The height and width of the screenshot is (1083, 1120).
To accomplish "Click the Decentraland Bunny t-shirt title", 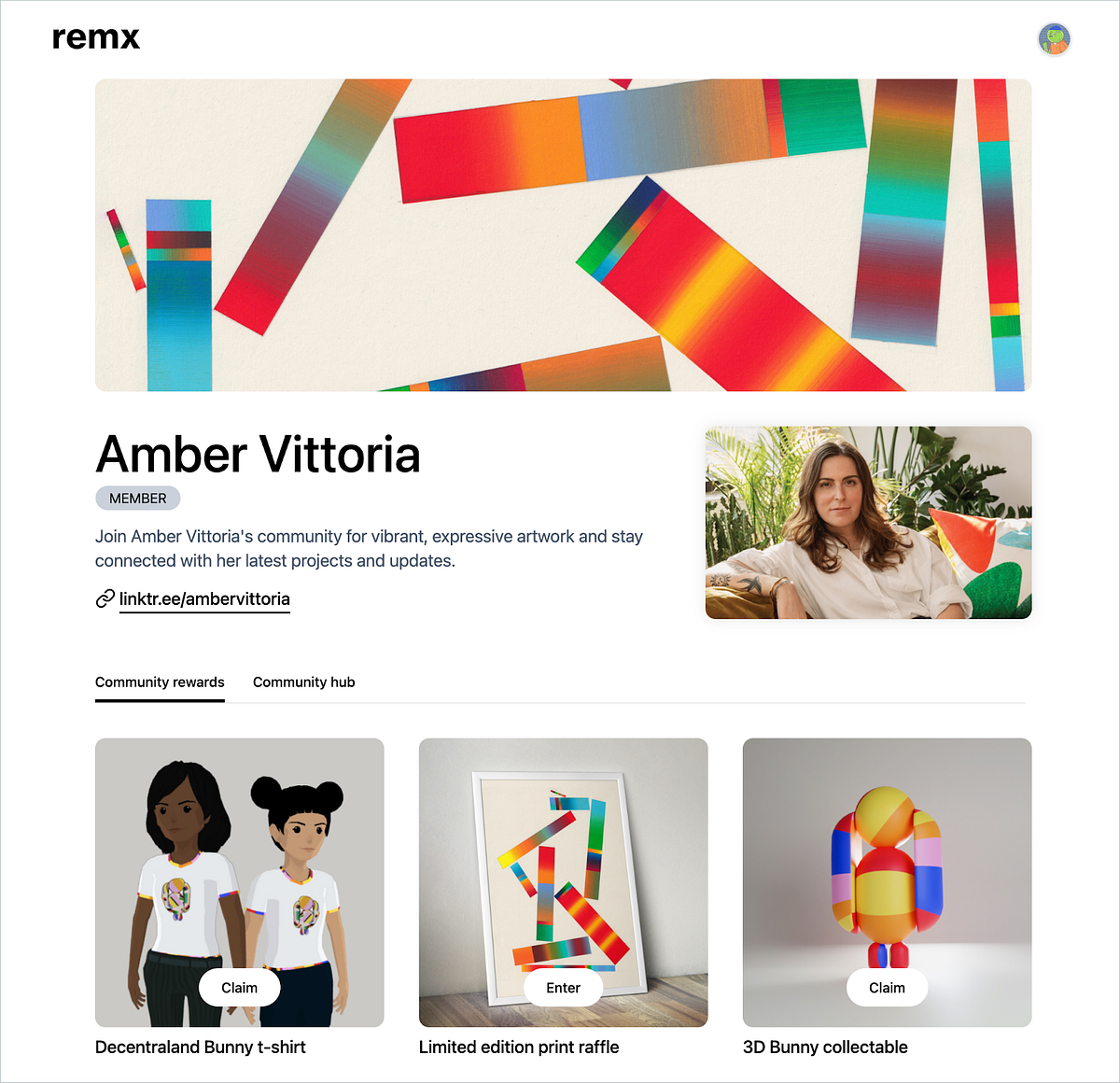I will click(x=201, y=1048).
